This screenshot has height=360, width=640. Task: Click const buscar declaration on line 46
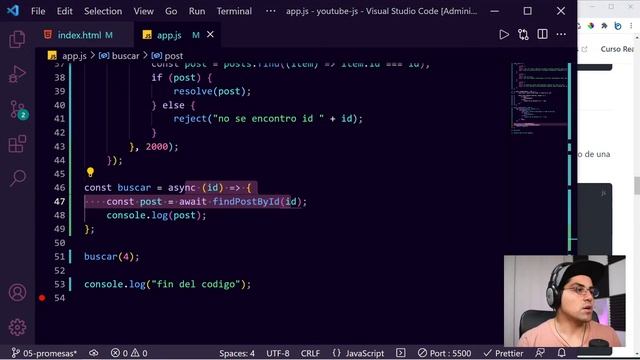(118, 188)
